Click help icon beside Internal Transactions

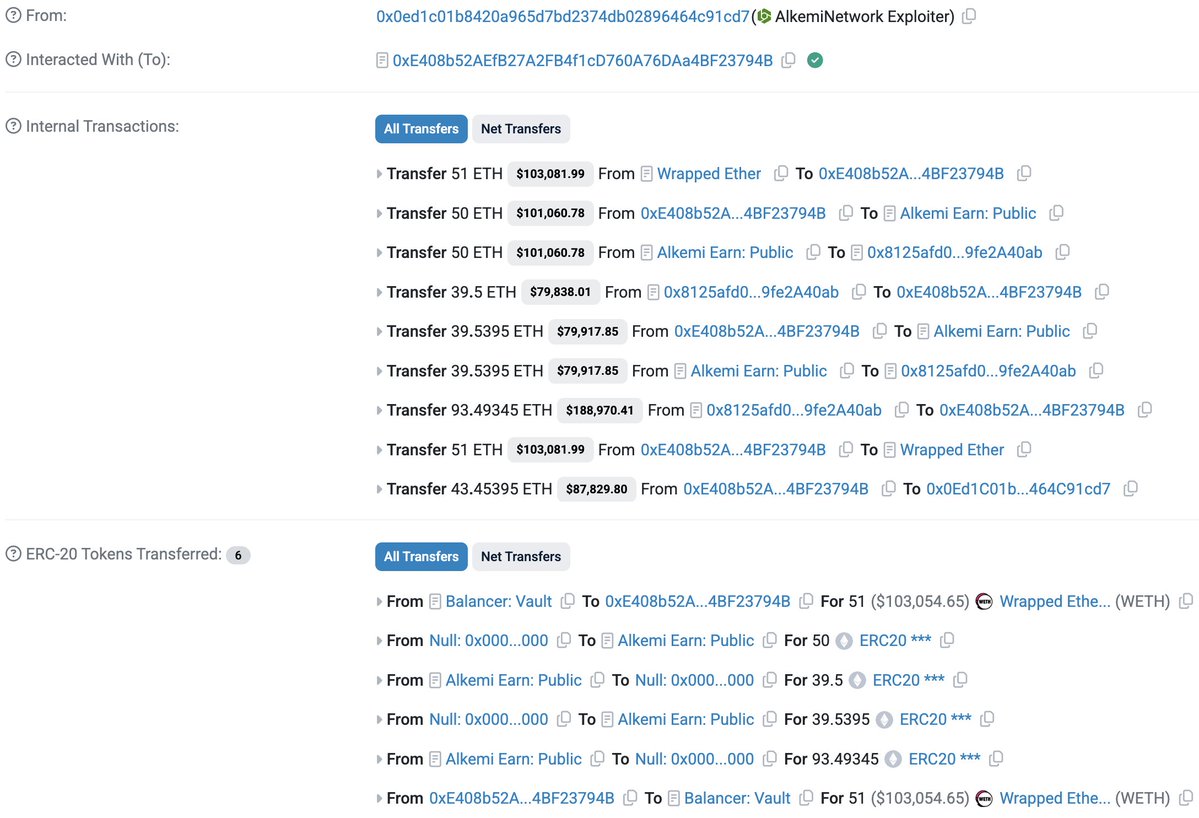coord(13,126)
